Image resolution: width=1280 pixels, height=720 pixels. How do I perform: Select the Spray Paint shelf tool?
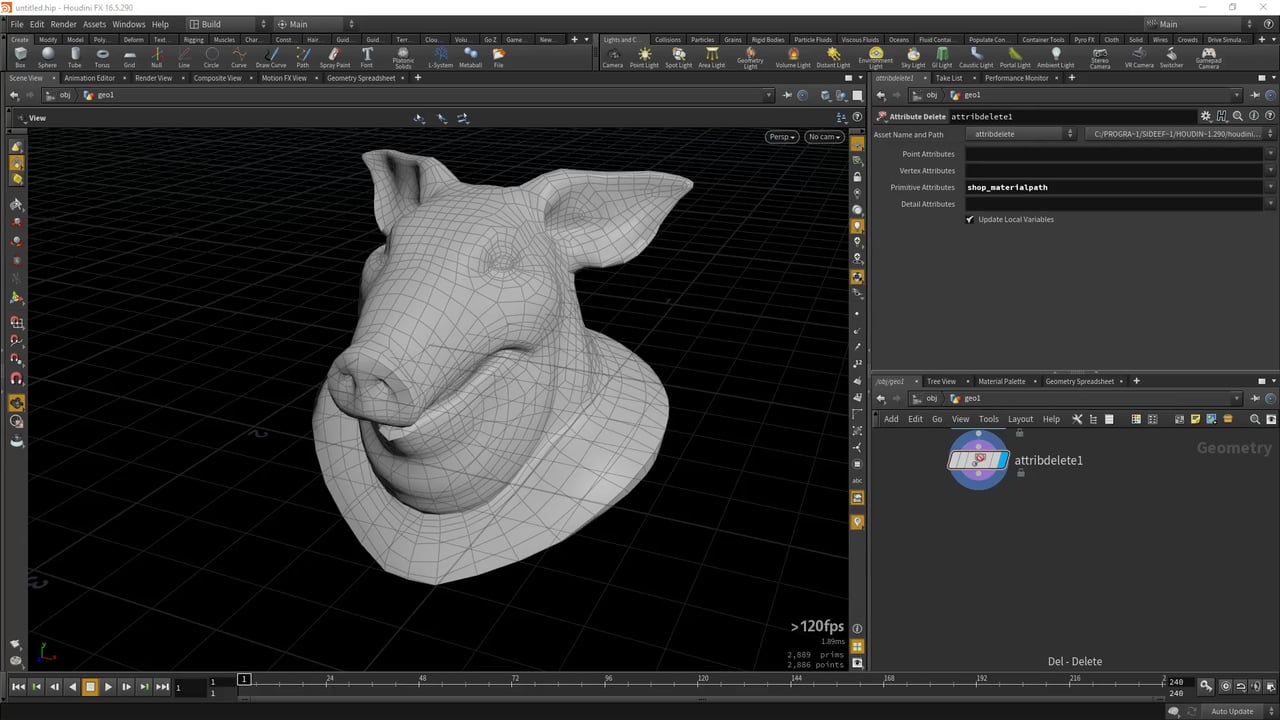point(335,58)
